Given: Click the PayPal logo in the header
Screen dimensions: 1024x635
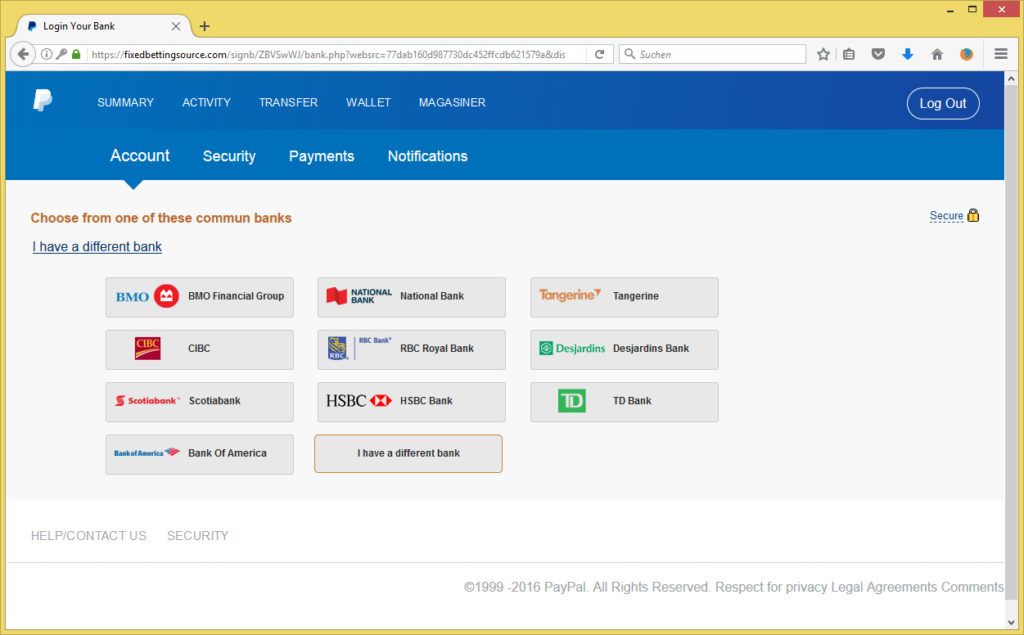Looking at the screenshot, I should [42, 101].
